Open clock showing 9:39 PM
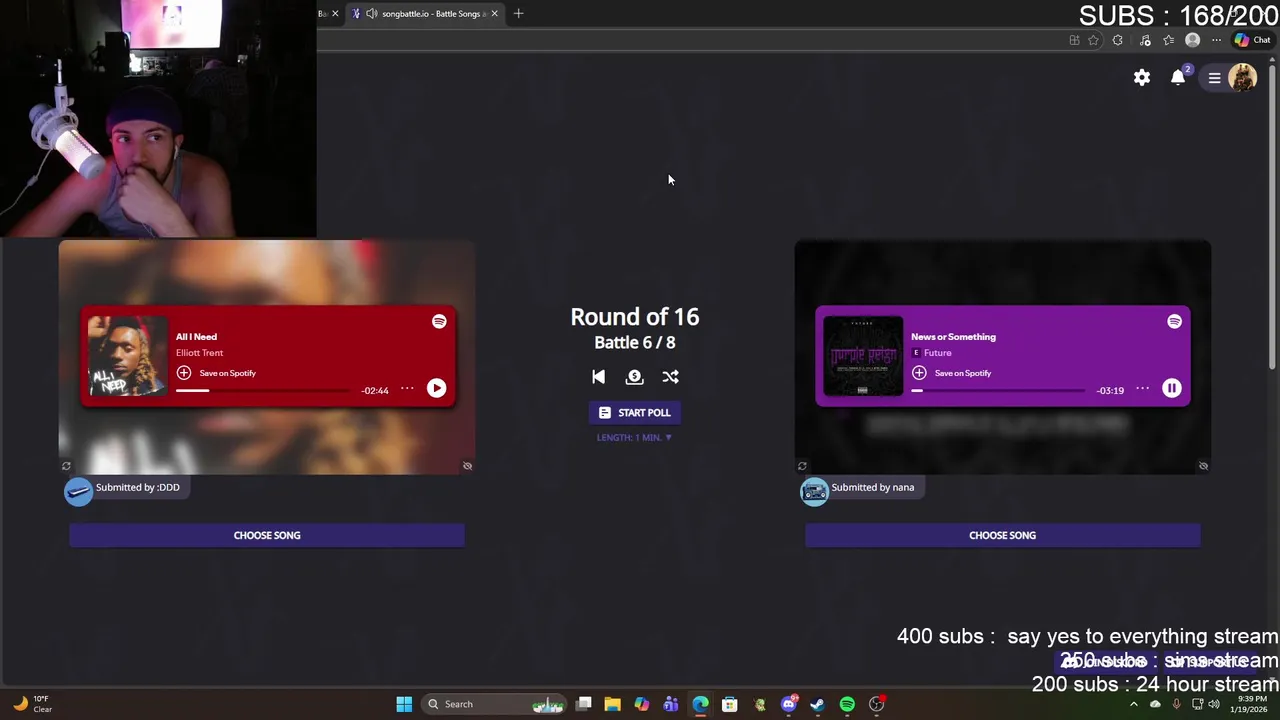 coord(1251,704)
